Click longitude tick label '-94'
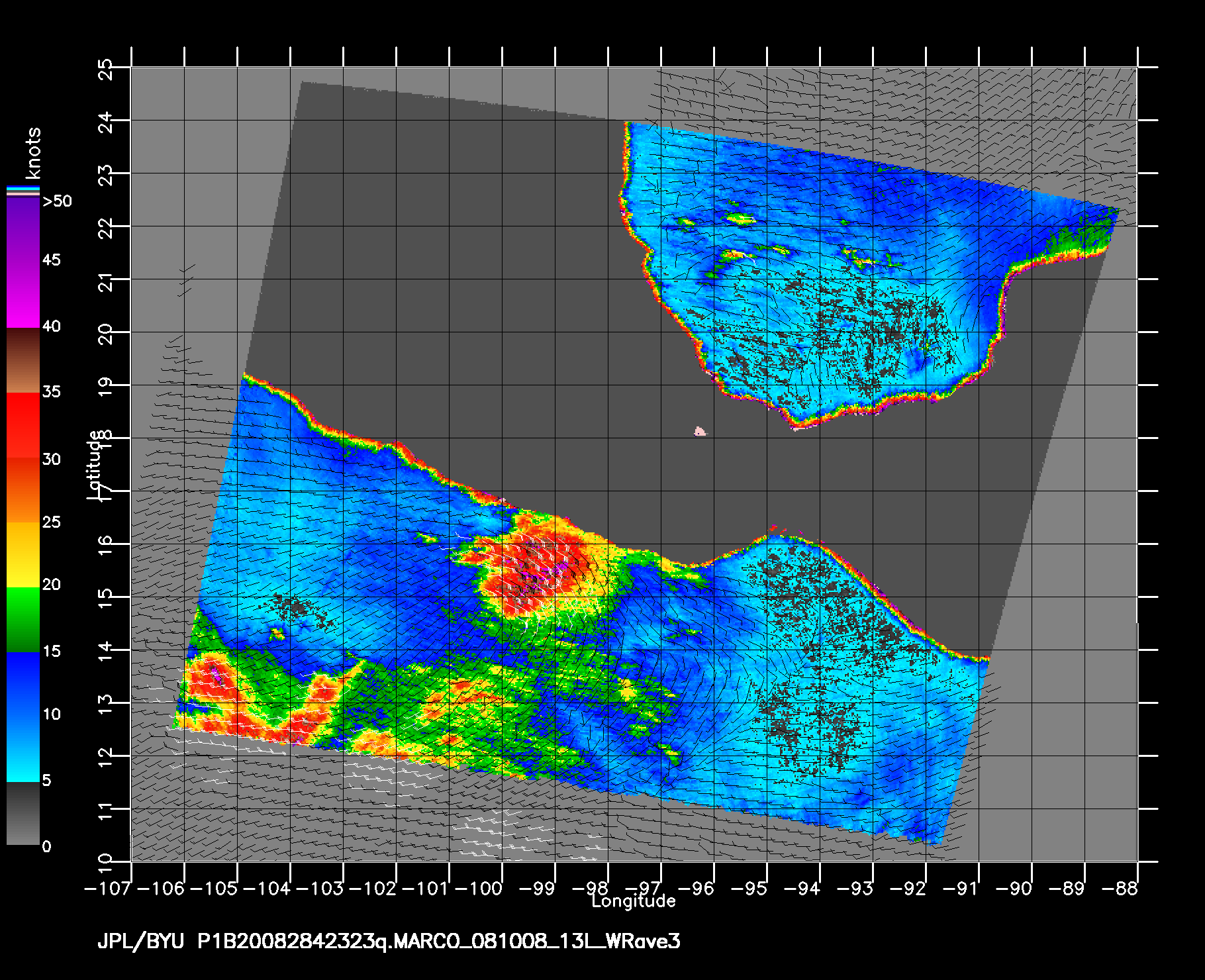The width and height of the screenshot is (1205, 980). [x=802, y=888]
